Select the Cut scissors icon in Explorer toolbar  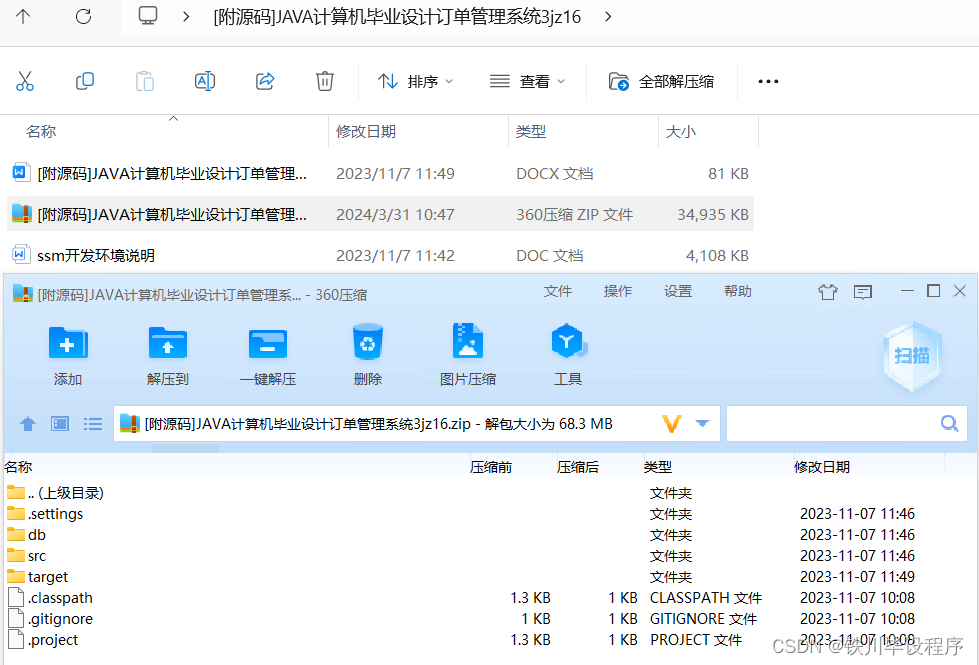[25, 81]
